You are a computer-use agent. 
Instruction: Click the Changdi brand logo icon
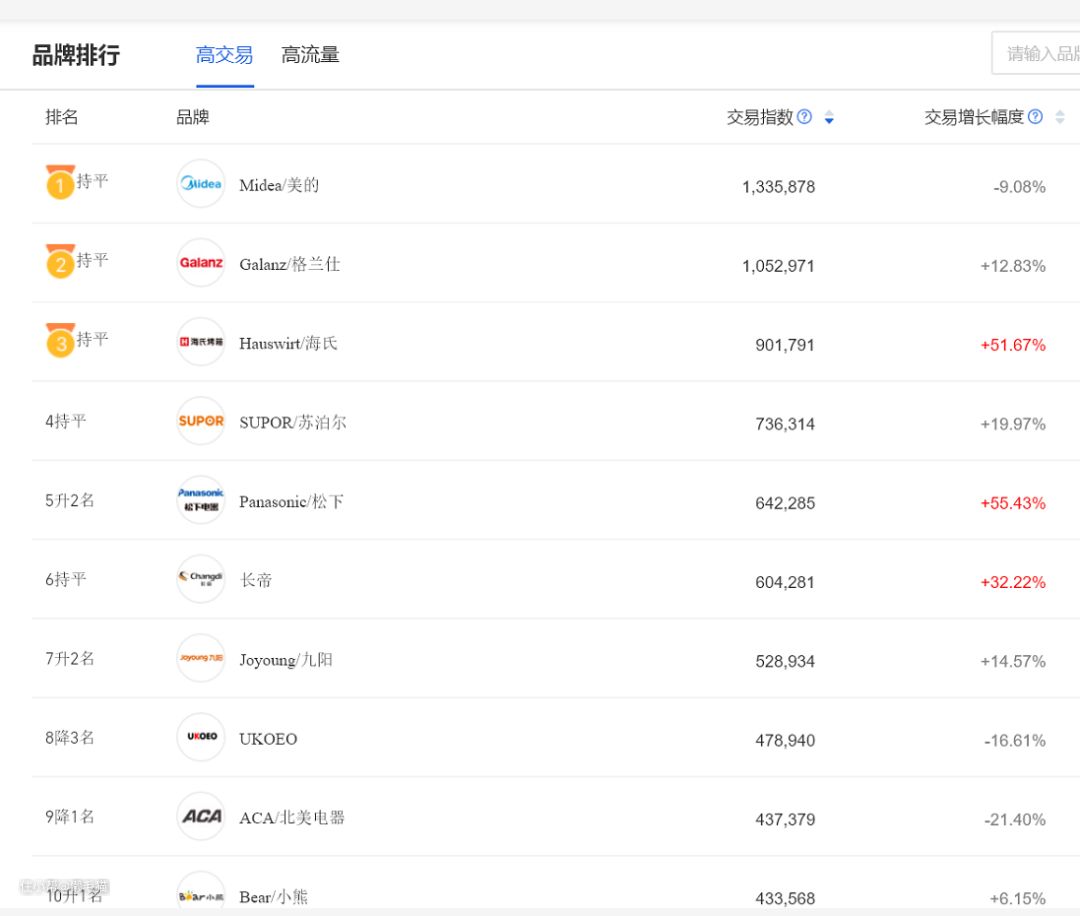(201, 579)
